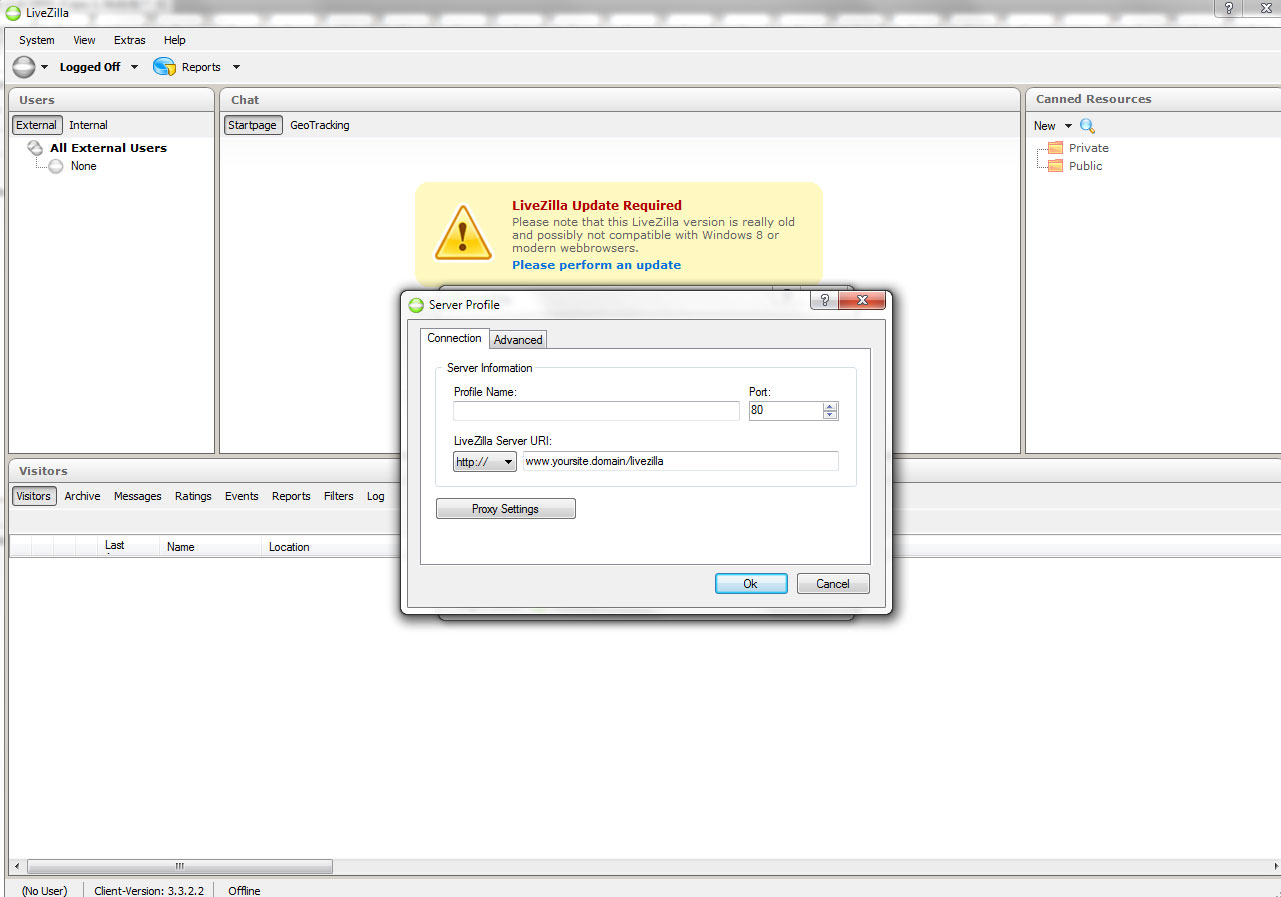Follow the Please perform an update link

point(596,265)
